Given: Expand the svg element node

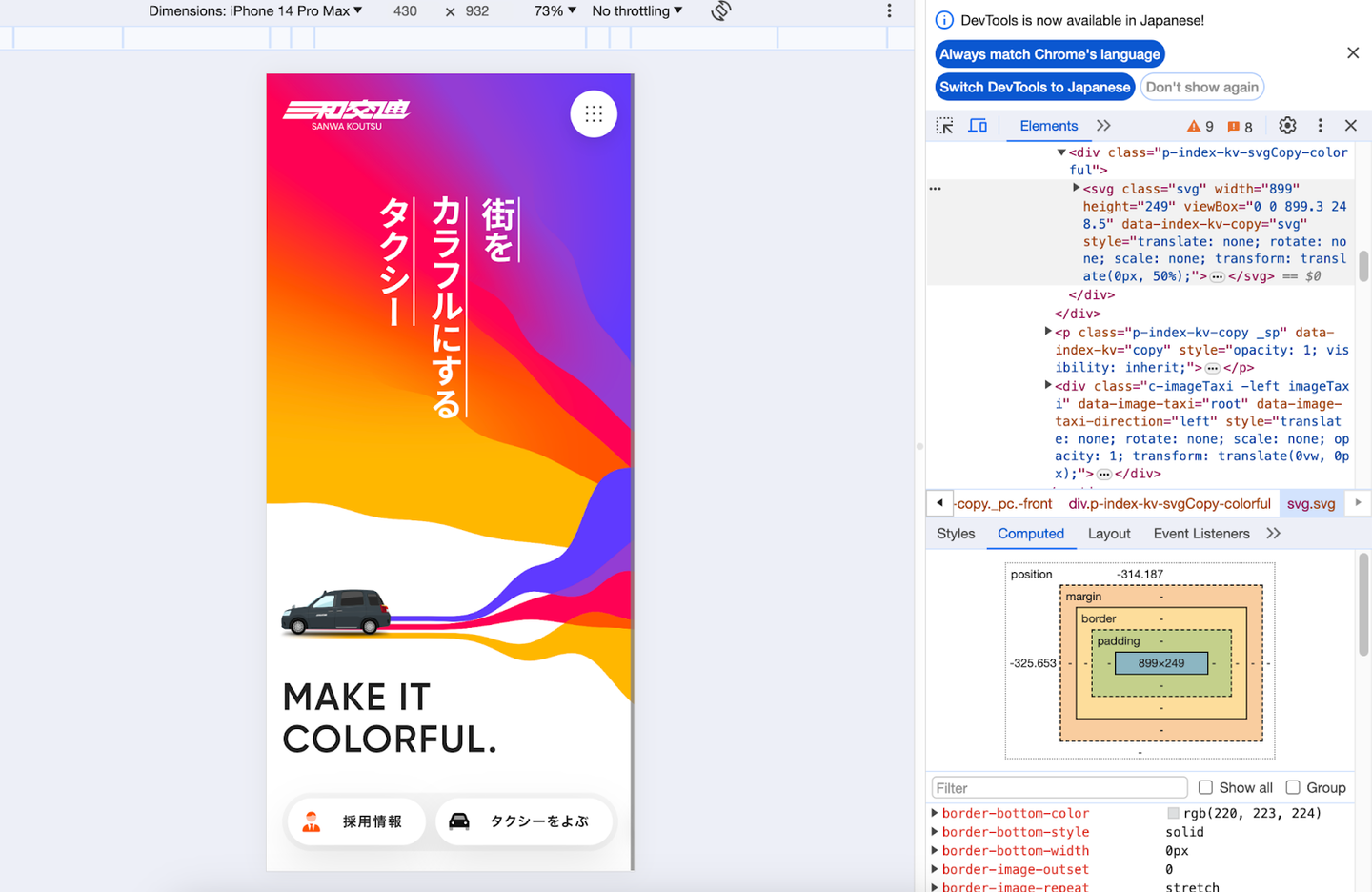Looking at the screenshot, I should [x=1076, y=189].
